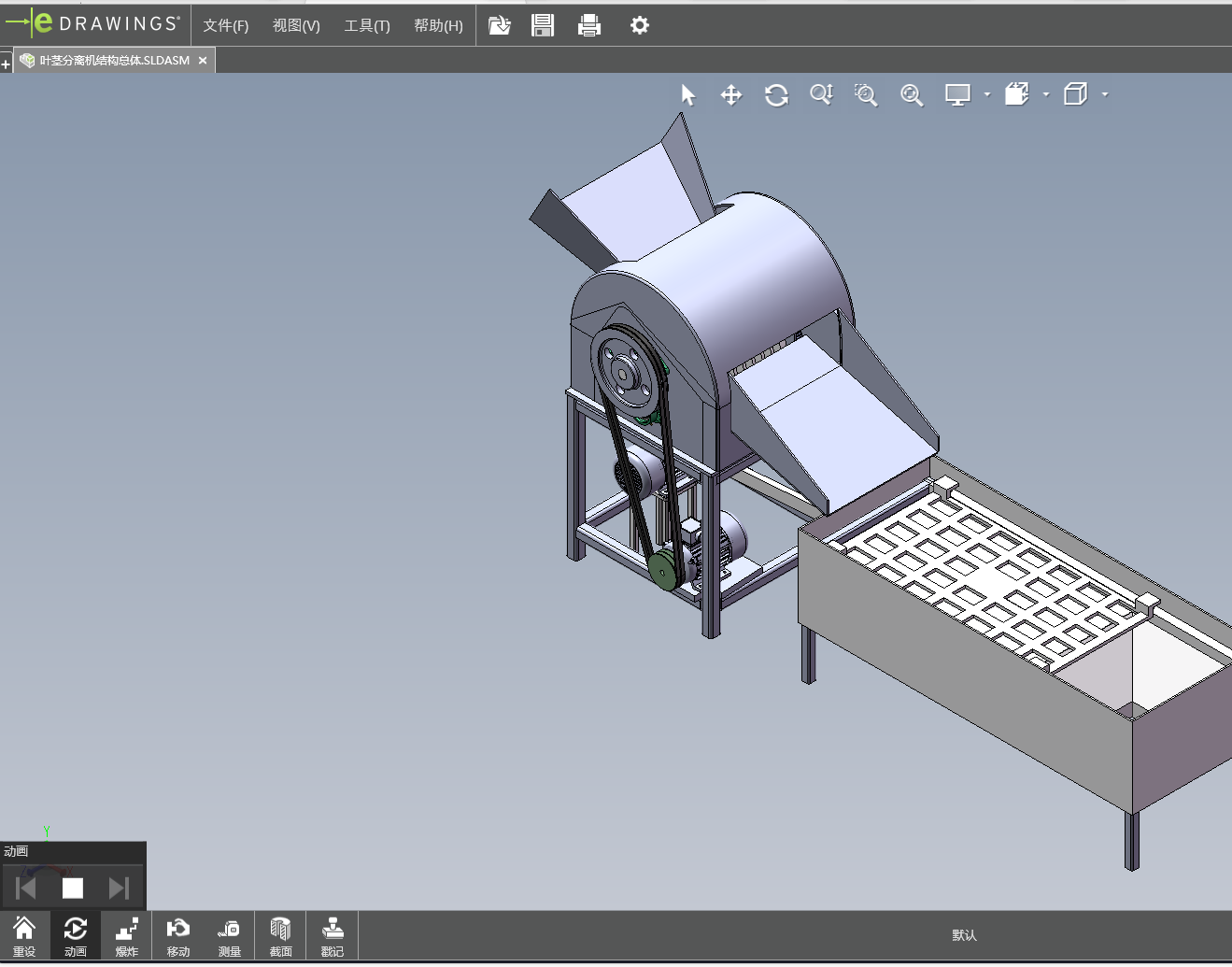Add a new document tab
Viewport: 1232px width, 967px height.
coord(6,64)
